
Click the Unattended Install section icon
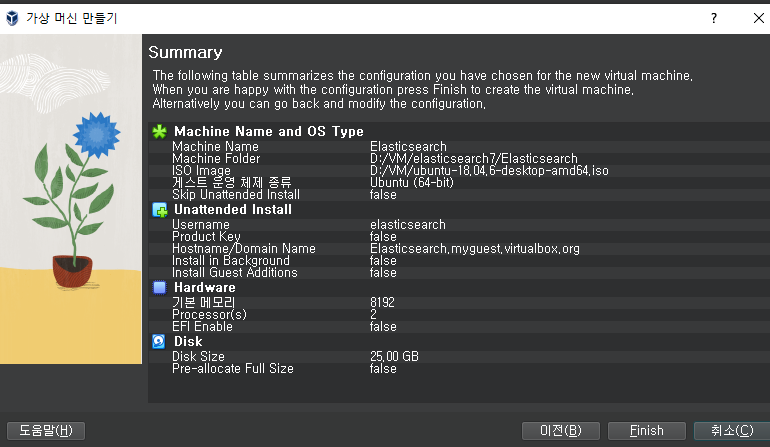[159, 210]
